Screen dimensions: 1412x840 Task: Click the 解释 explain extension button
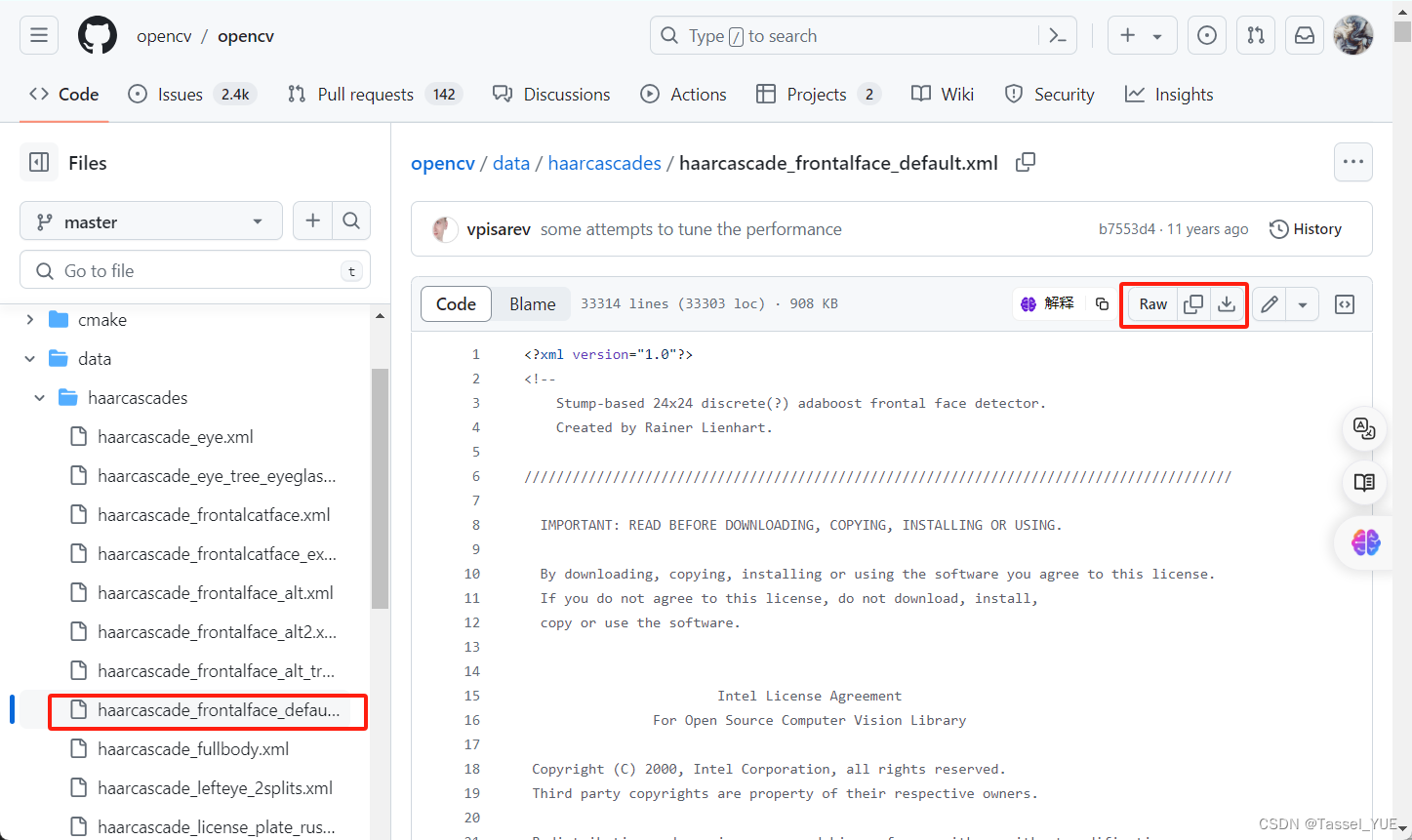point(1047,303)
